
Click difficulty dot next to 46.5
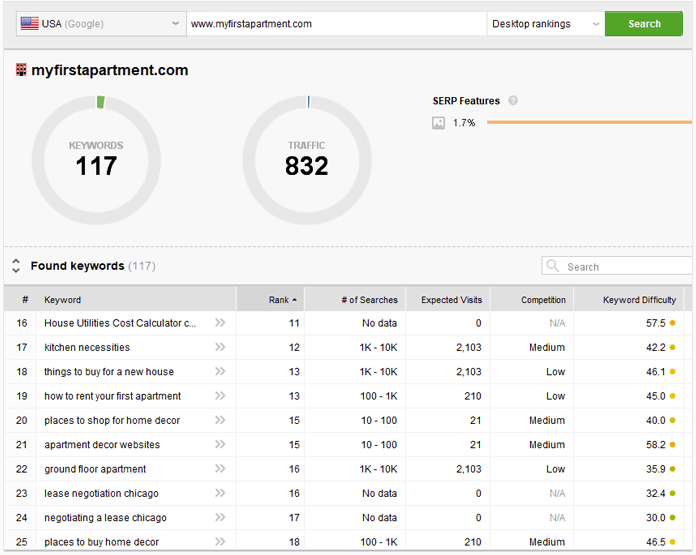click(x=672, y=542)
